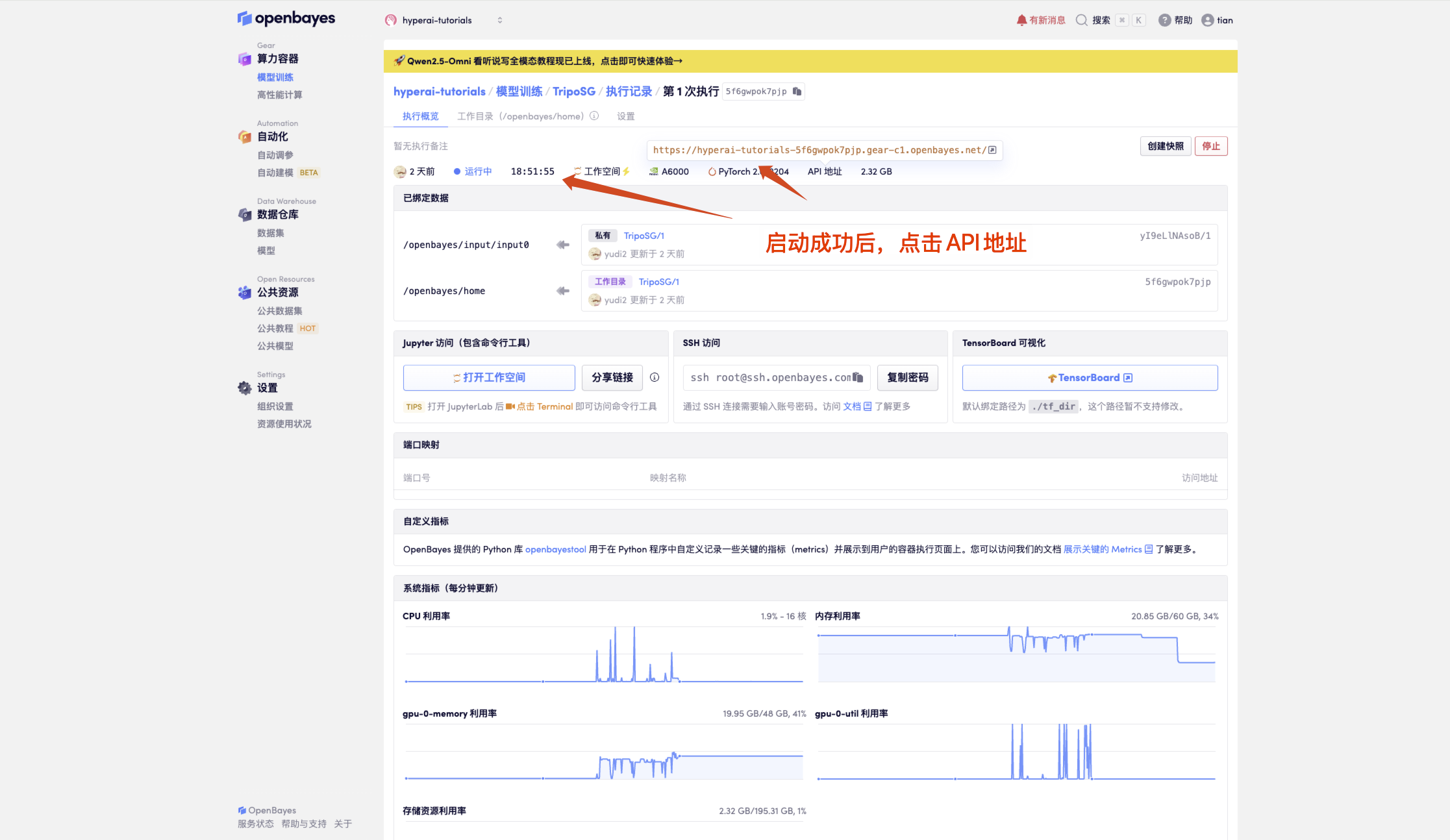Copy the SSH command icon

[858, 377]
